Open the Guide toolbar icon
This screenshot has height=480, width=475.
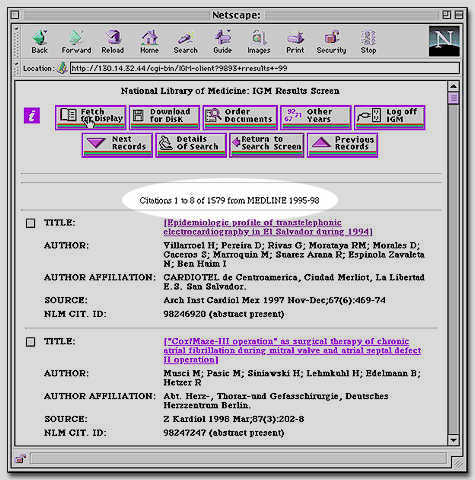[222, 42]
